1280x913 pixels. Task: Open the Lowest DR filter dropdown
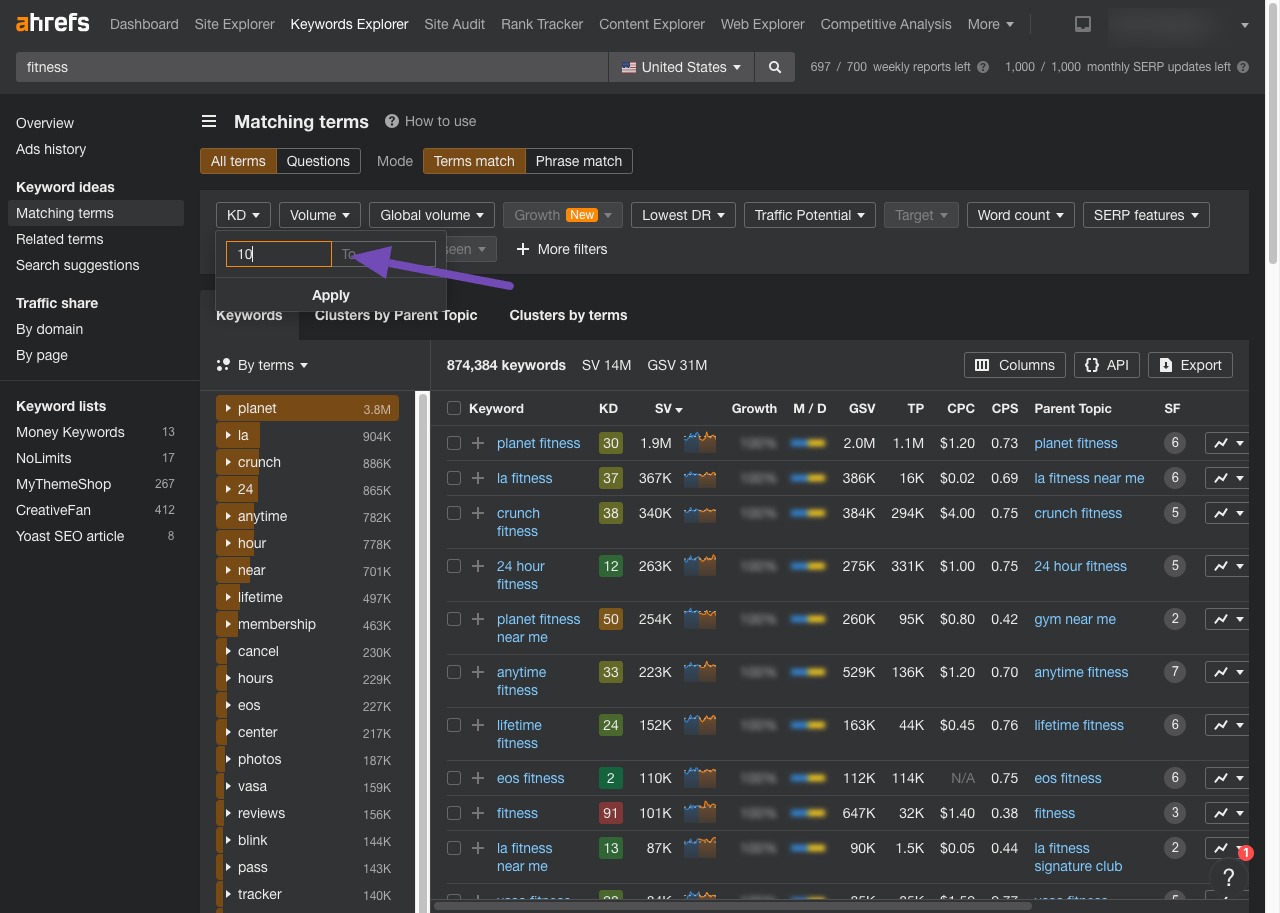tap(683, 215)
